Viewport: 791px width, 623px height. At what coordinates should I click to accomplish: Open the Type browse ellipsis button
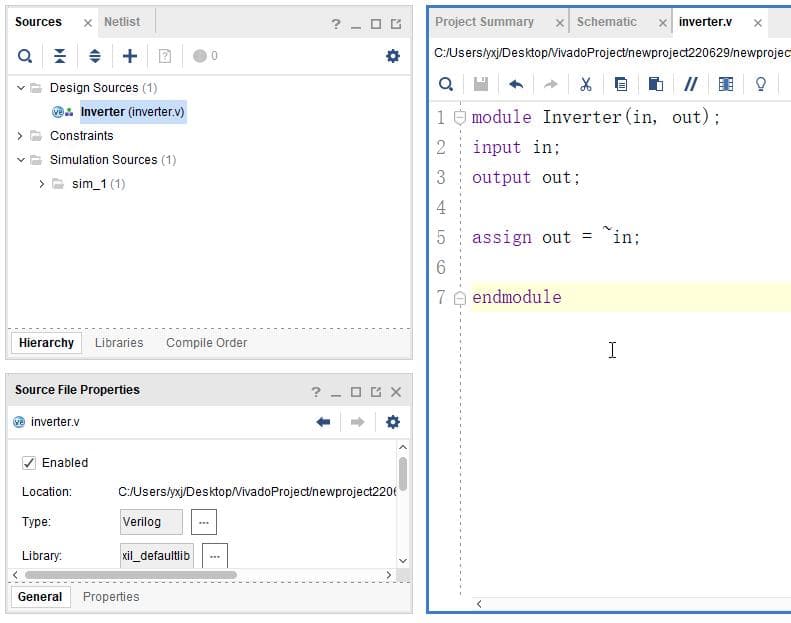pyautogui.click(x=204, y=522)
